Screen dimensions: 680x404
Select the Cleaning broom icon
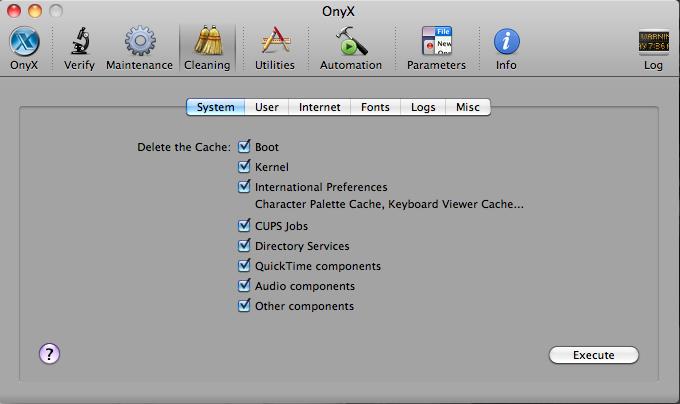(x=207, y=42)
